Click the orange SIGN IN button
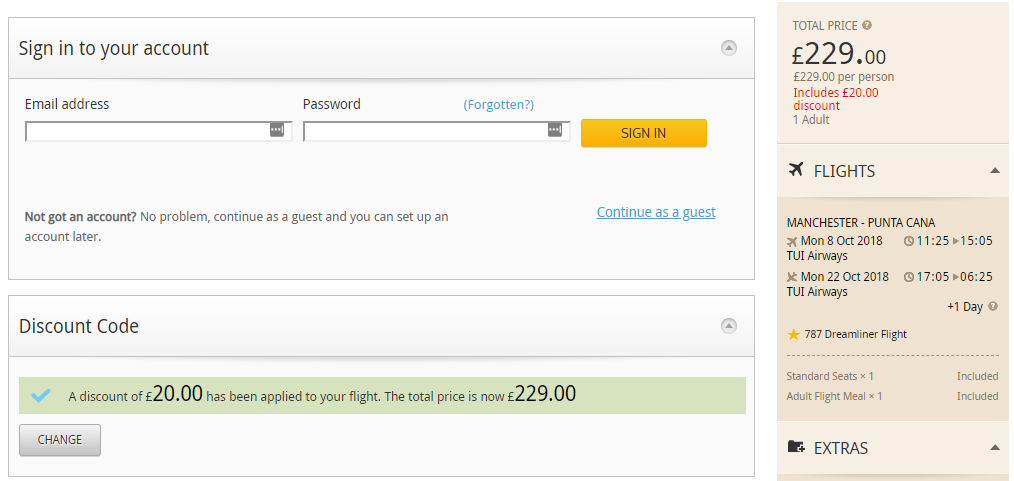The height and width of the screenshot is (481, 1014). 643,133
